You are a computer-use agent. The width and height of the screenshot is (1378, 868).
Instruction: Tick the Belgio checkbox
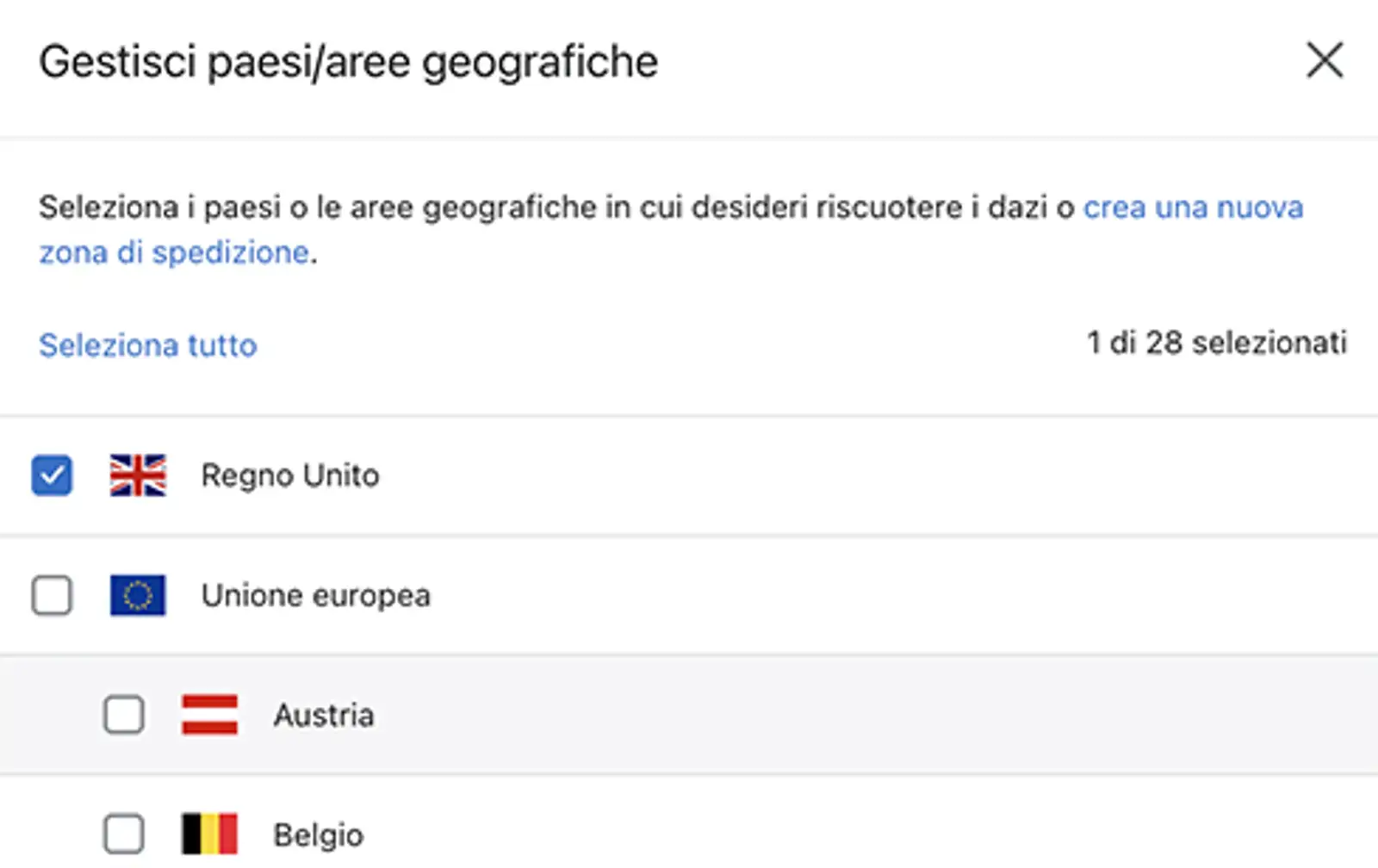[x=124, y=834]
